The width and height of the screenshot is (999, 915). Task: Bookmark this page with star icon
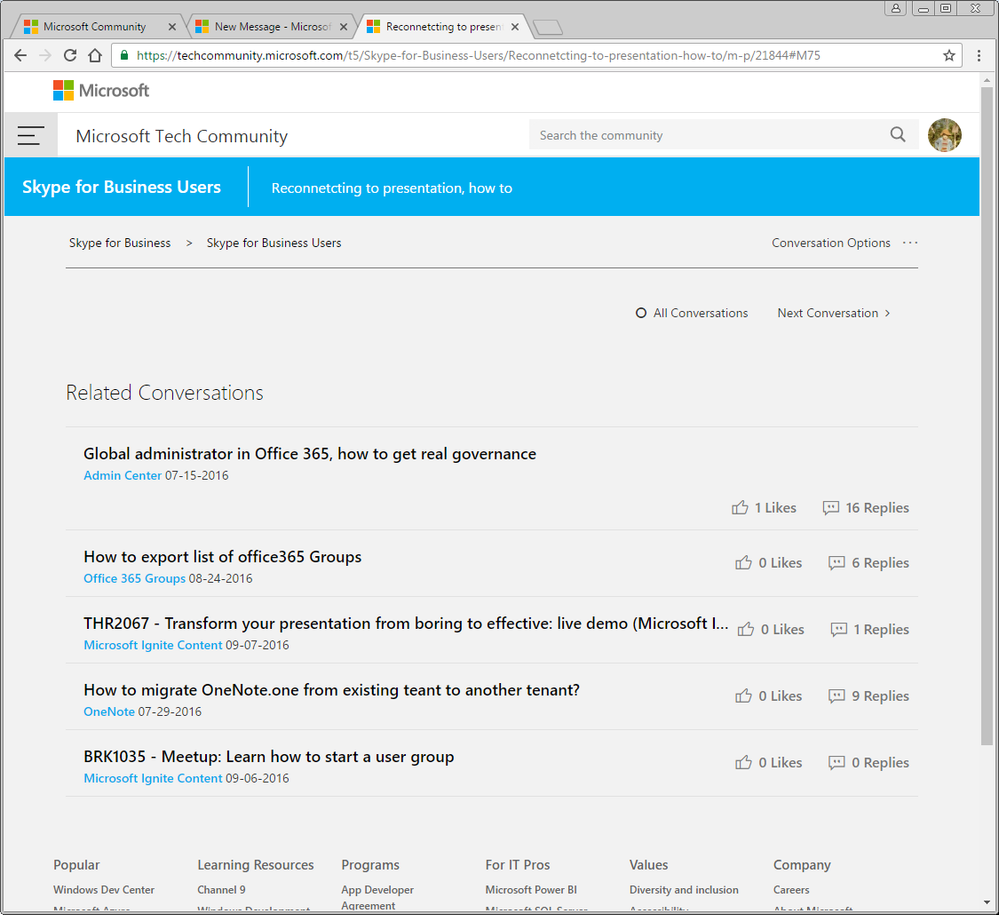pos(949,55)
